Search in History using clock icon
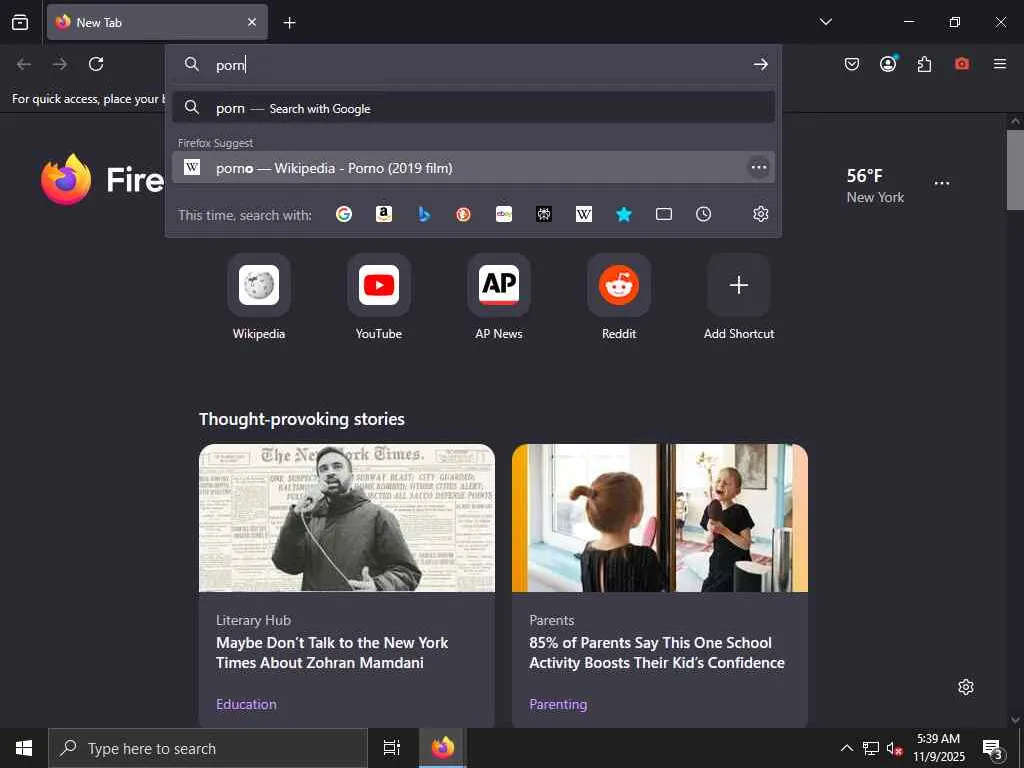This screenshot has height=768, width=1024. pos(703,214)
